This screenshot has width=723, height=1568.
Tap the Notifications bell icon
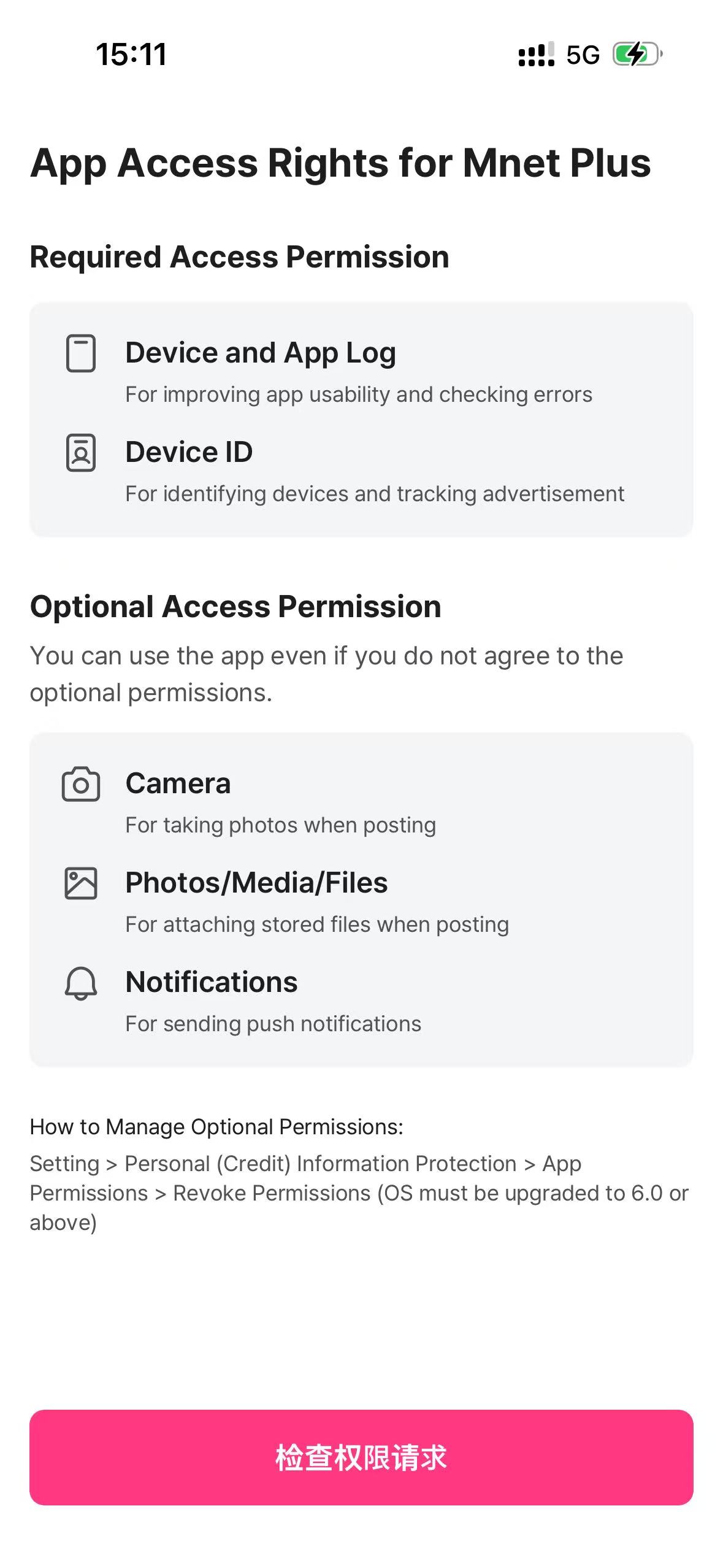(x=80, y=983)
